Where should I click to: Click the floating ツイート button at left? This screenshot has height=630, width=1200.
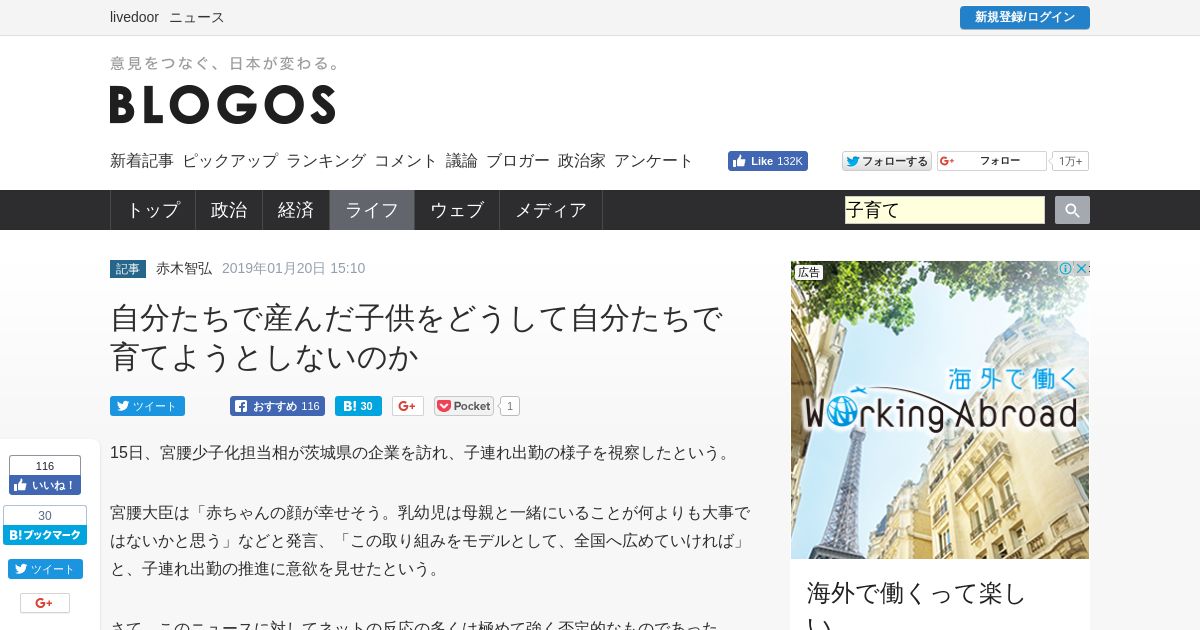point(45,569)
